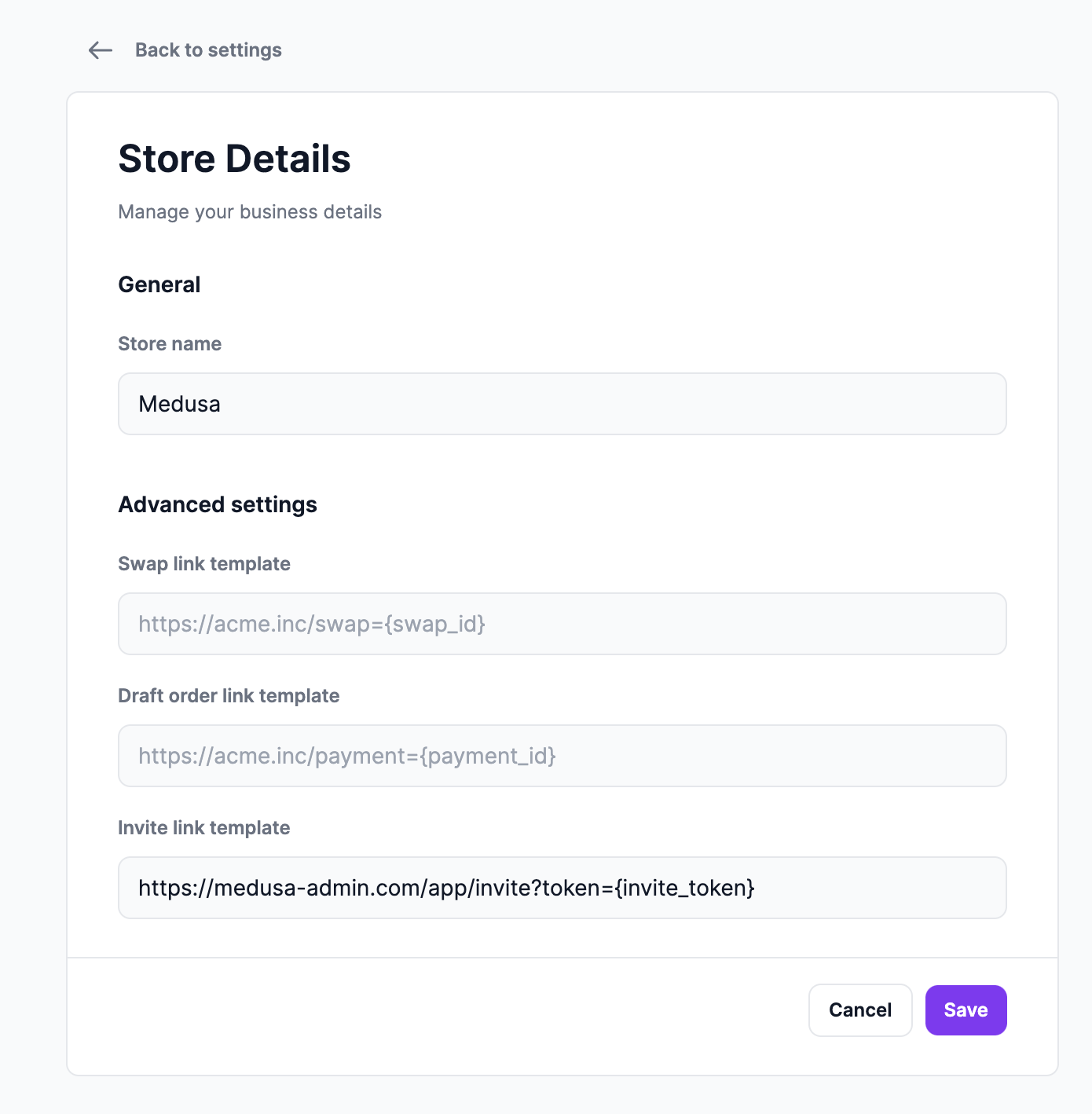Click the Advanced settings heading
The image size is (1092, 1114).
click(x=217, y=504)
